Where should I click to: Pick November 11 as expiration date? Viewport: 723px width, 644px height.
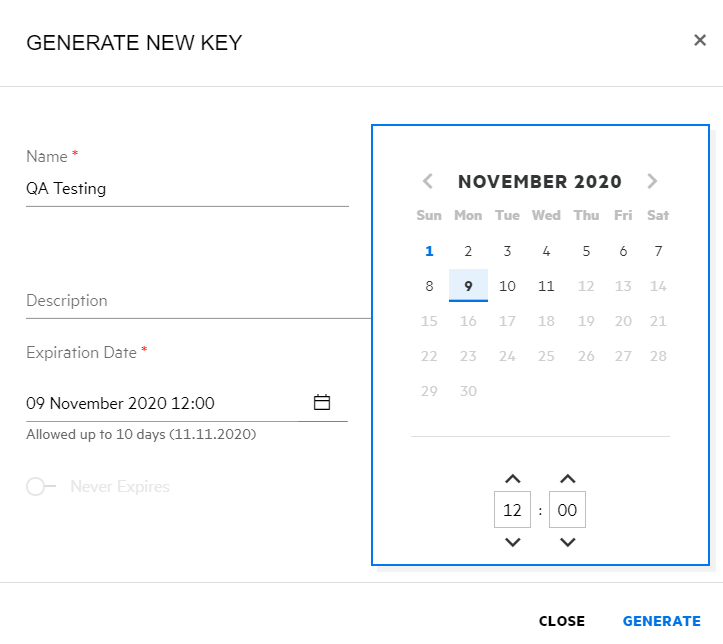point(546,286)
